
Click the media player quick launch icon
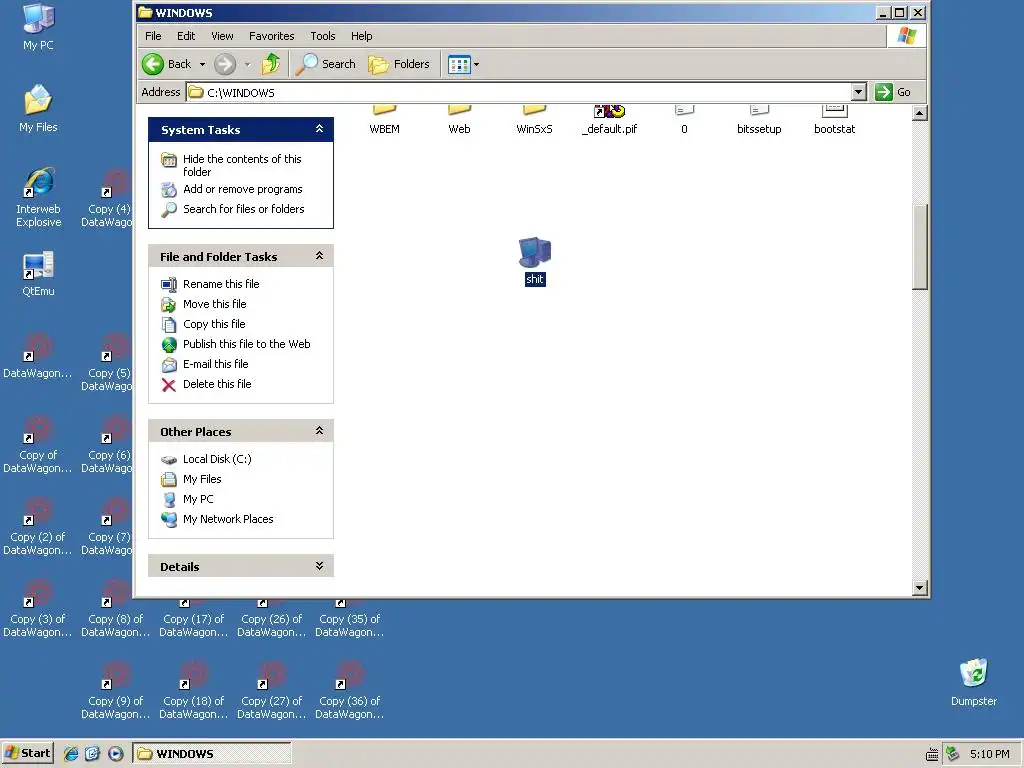(116, 754)
